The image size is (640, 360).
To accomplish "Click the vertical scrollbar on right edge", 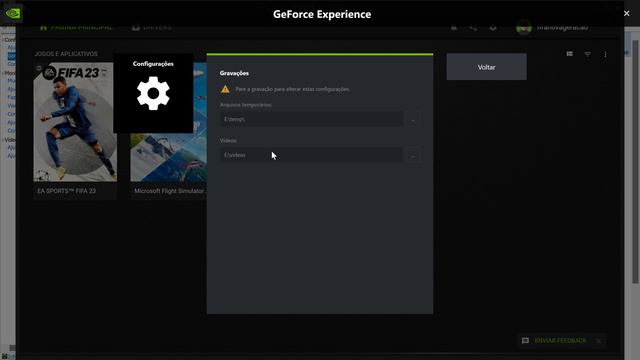I will pos(636,161).
